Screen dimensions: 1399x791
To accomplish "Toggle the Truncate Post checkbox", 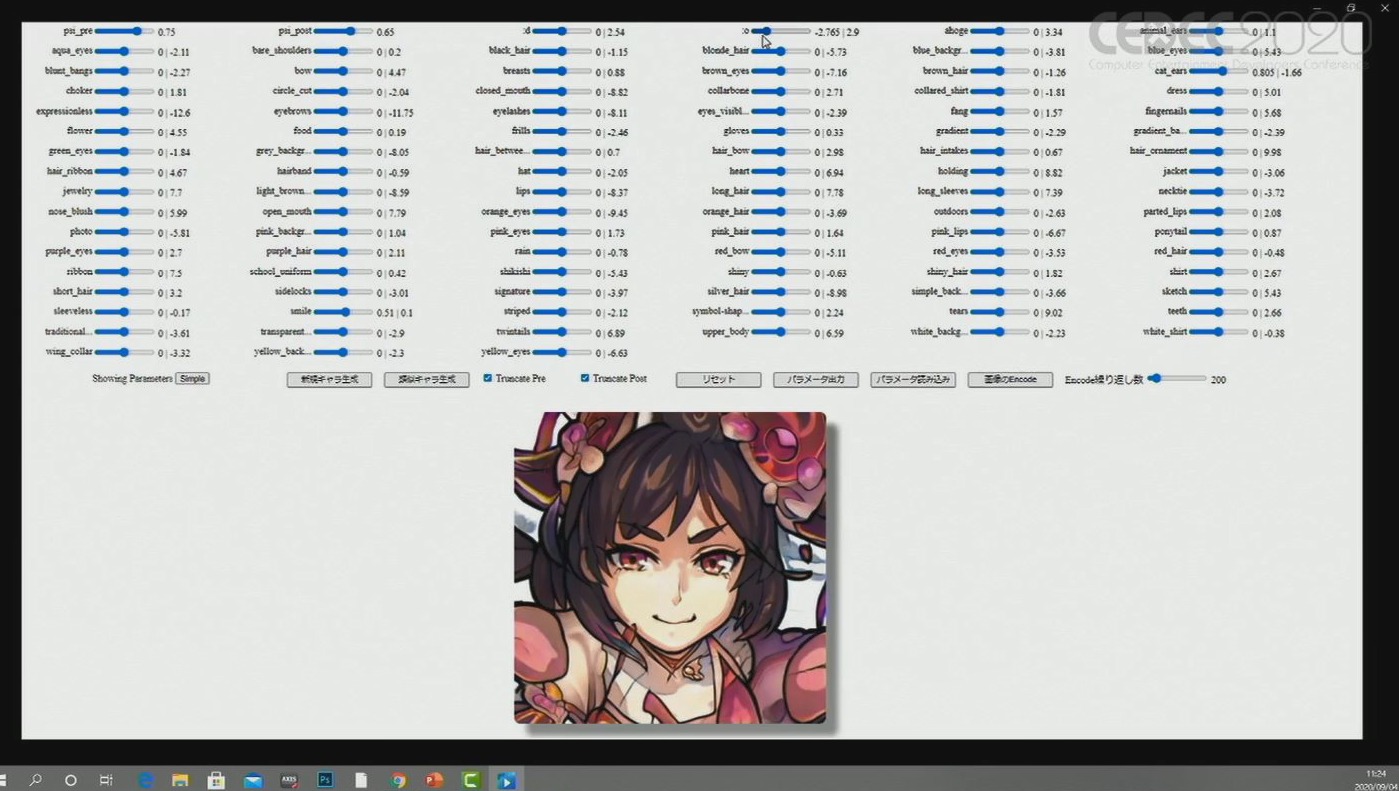I will [x=585, y=378].
